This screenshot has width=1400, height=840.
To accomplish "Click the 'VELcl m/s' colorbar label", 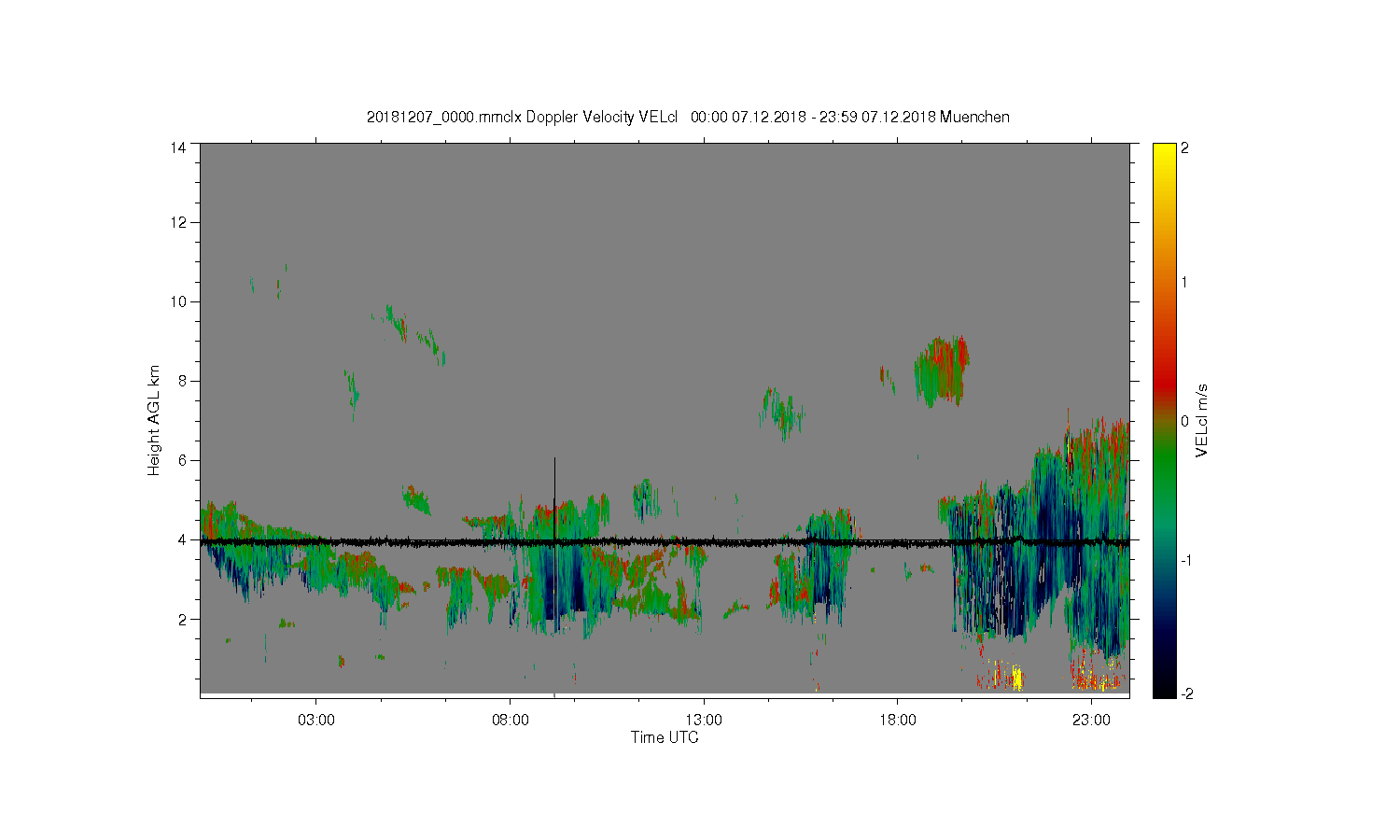I will click(1202, 420).
